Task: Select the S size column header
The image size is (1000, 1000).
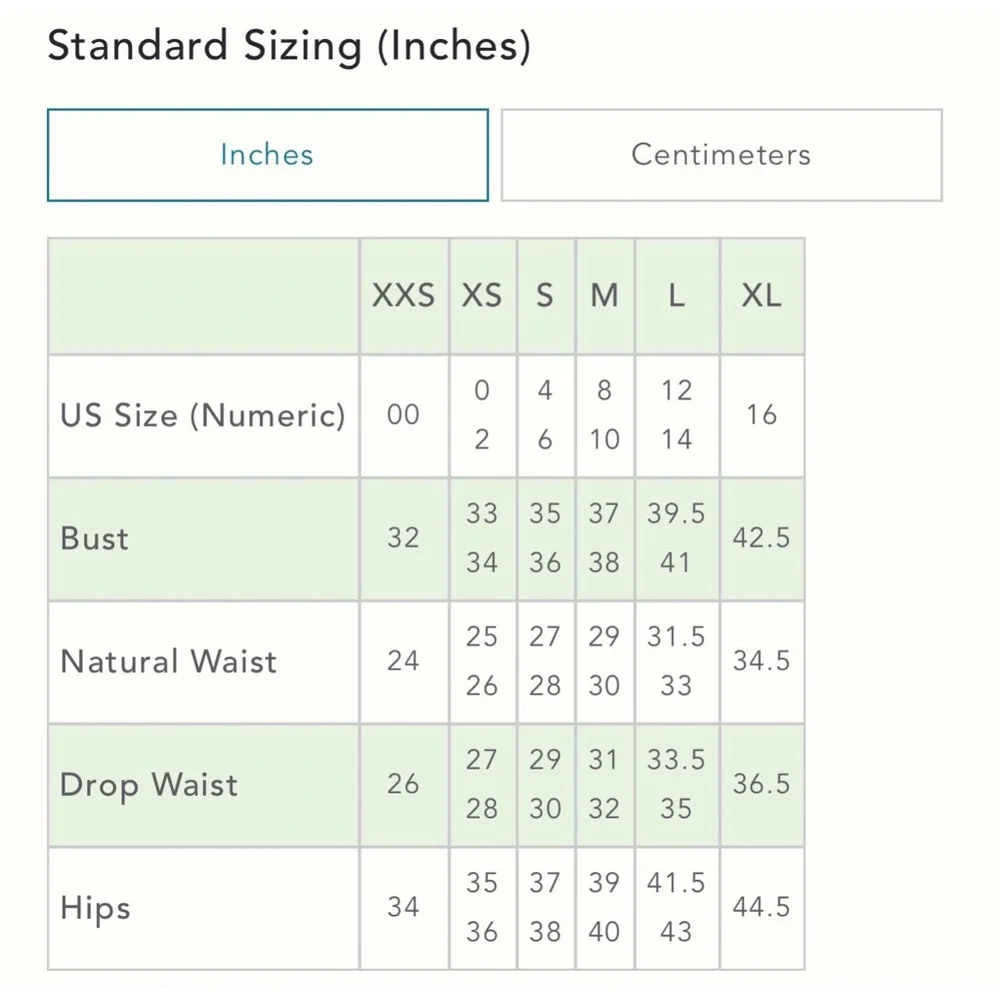Action: point(545,296)
